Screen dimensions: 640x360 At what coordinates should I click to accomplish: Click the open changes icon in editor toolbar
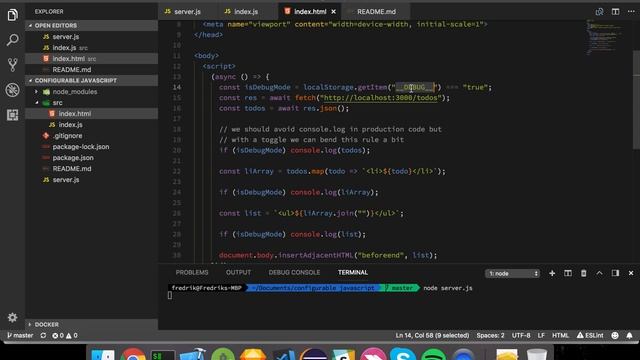point(599,11)
